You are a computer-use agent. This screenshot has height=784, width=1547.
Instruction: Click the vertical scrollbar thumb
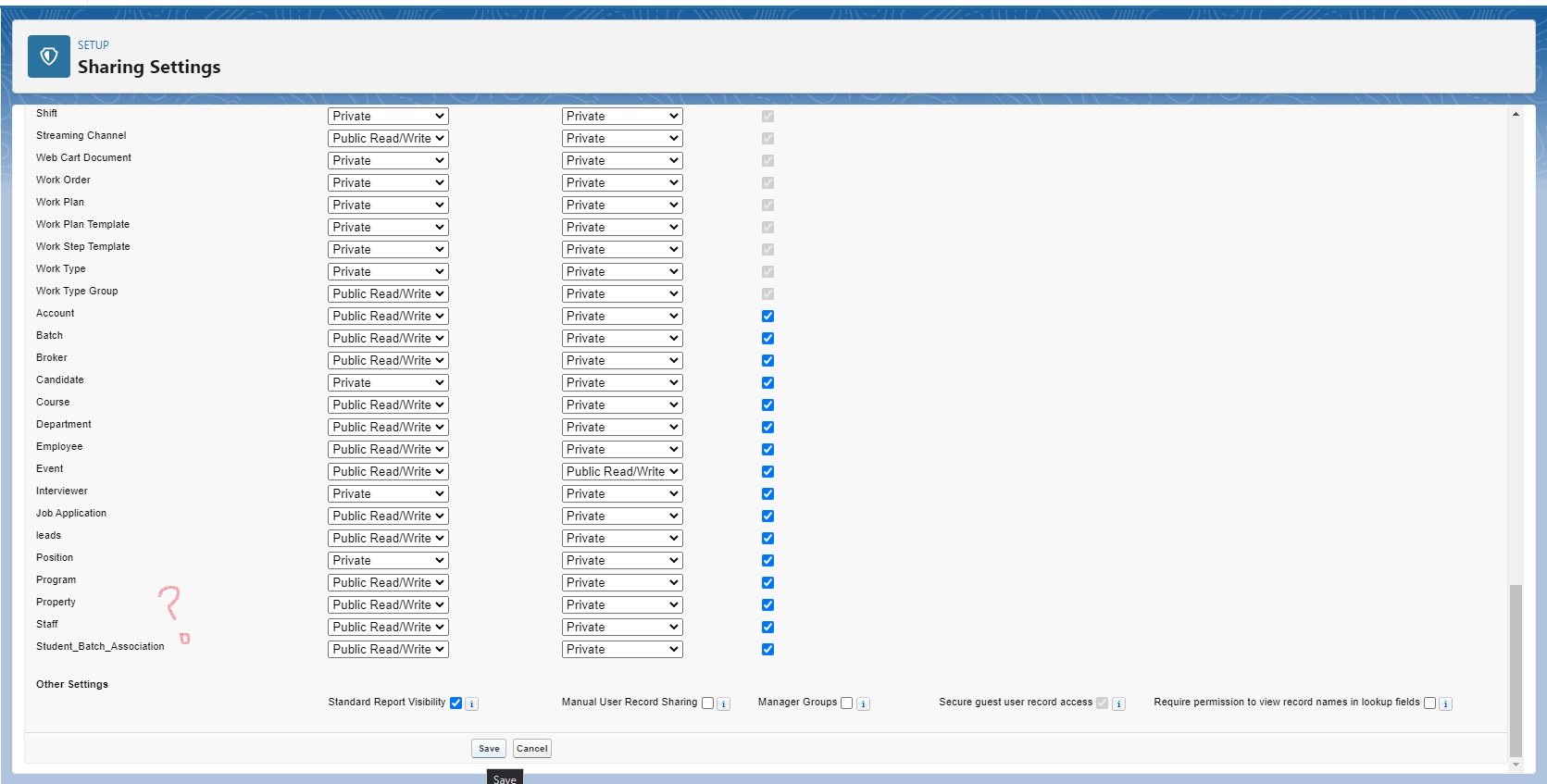click(x=1516, y=671)
